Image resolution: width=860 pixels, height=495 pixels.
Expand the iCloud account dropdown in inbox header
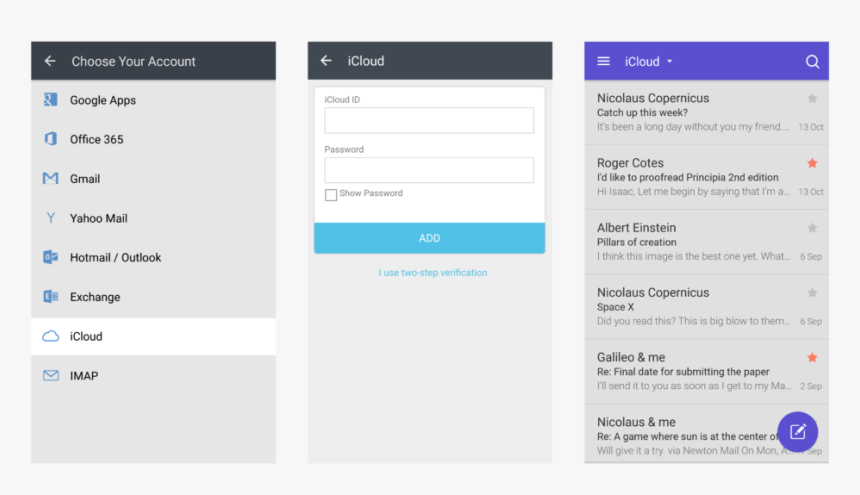(x=670, y=61)
